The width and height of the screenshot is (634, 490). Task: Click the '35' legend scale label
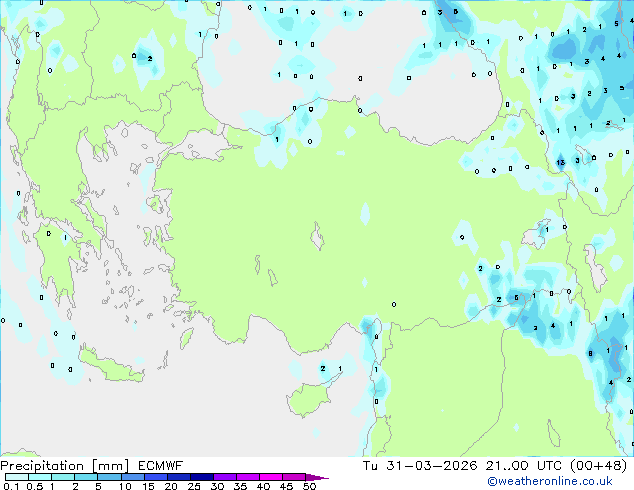(x=240, y=486)
